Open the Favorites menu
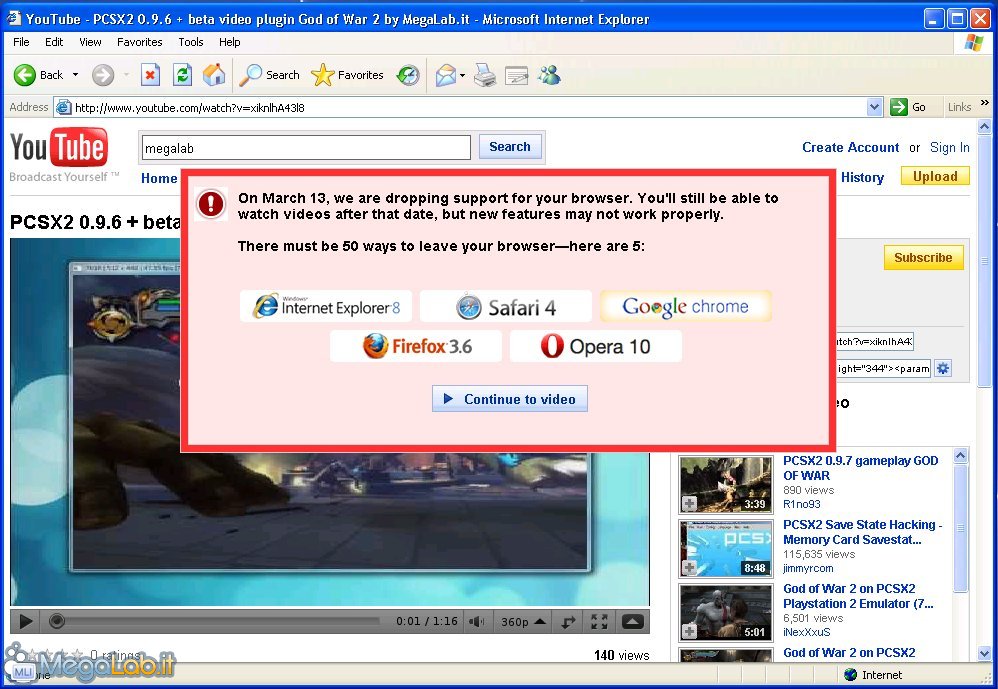The height and width of the screenshot is (689, 998). click(x=139, y=42)
